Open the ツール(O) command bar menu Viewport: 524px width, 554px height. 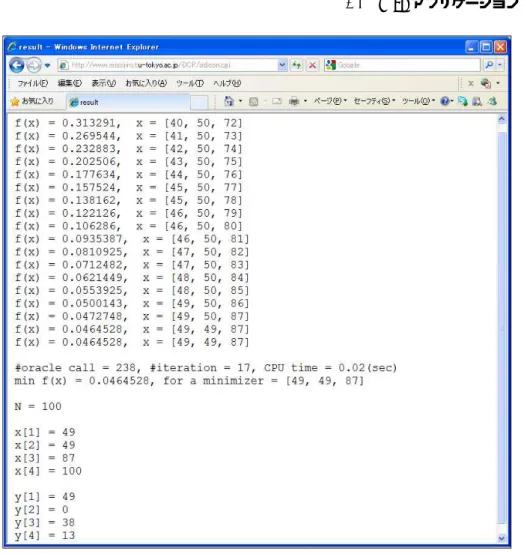click(x=418, y=101)
